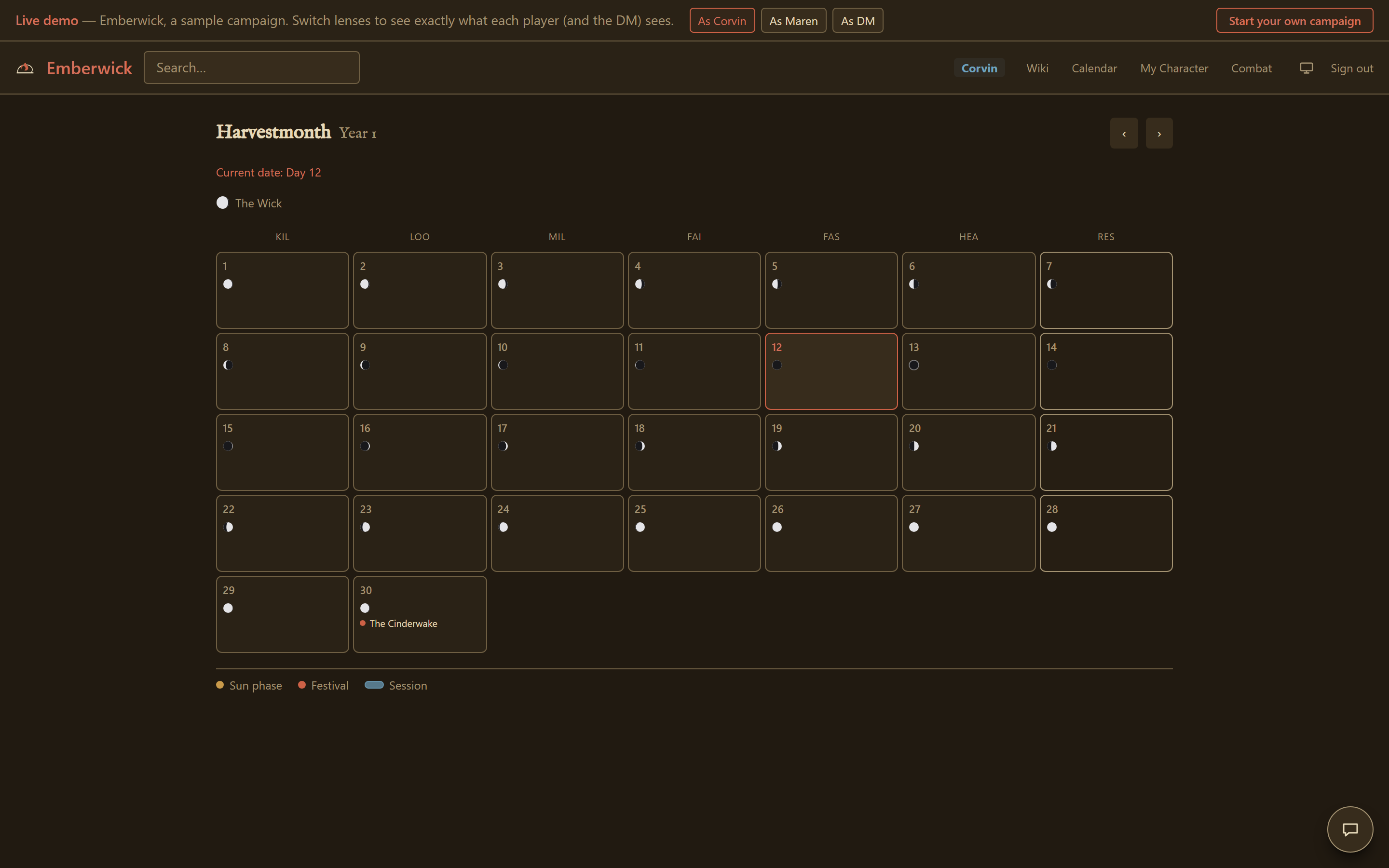Click the moon phase icon on day 7

click(1051, 284)
